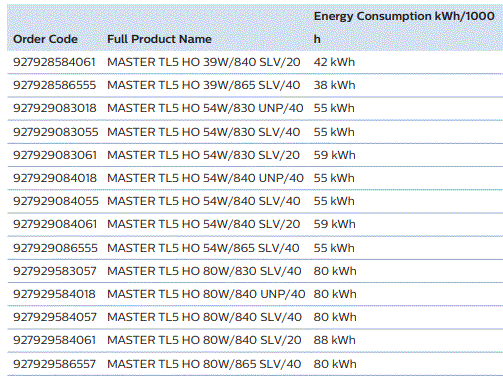
Task: Click the 42 kWh energy value
Action: [x=334, y=62]
